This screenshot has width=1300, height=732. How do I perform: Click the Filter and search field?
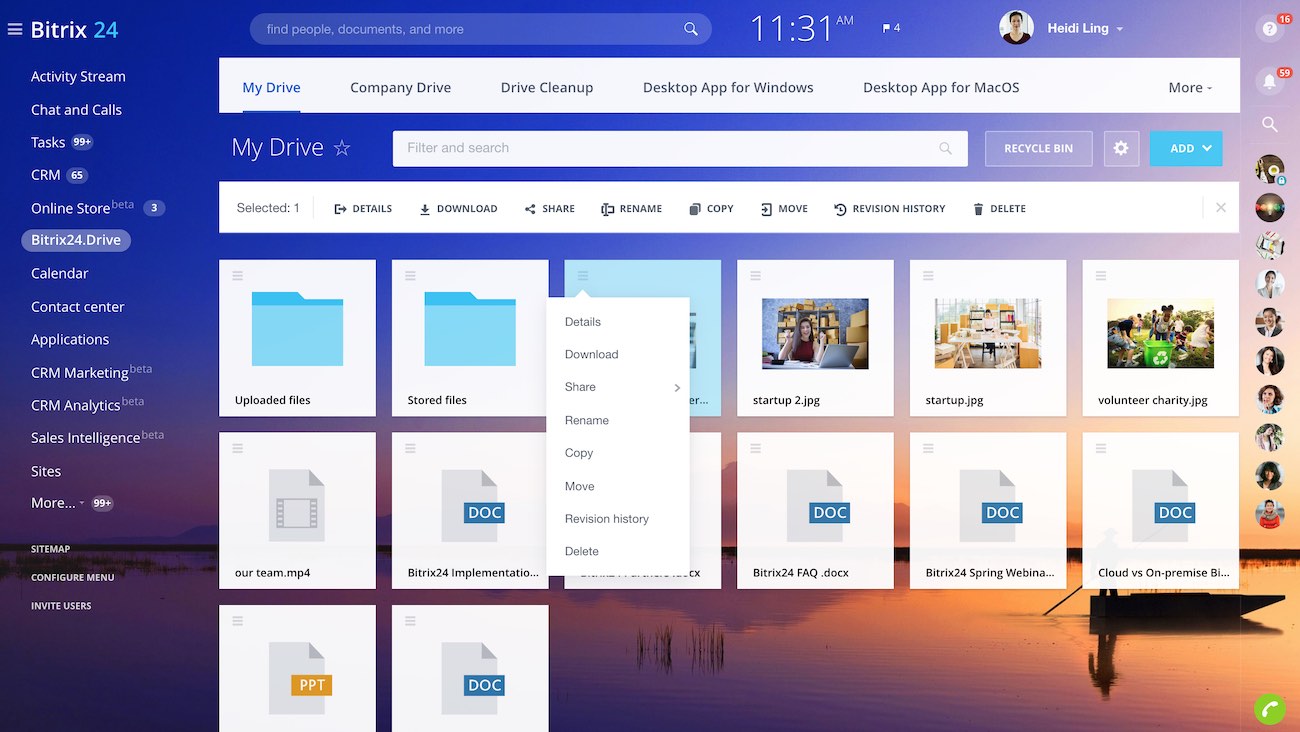click(670, 148)
